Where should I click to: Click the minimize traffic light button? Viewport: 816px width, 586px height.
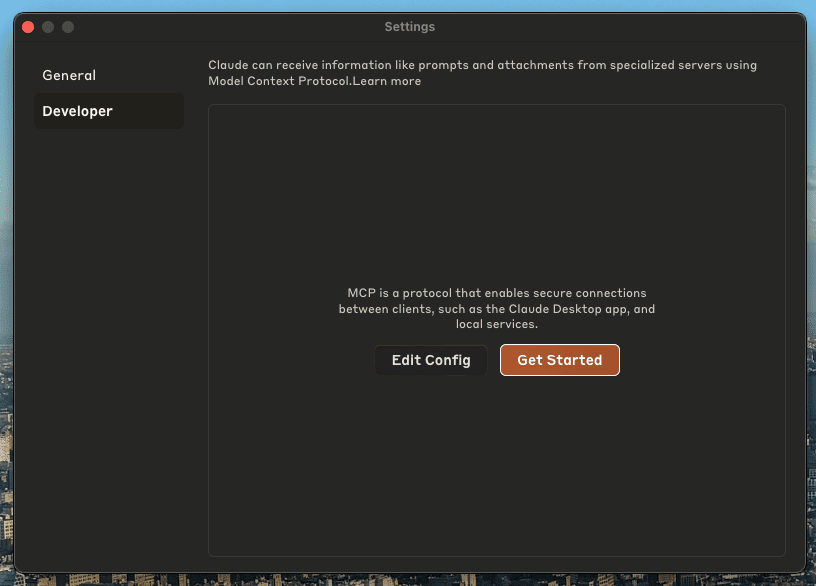(47, 27)
